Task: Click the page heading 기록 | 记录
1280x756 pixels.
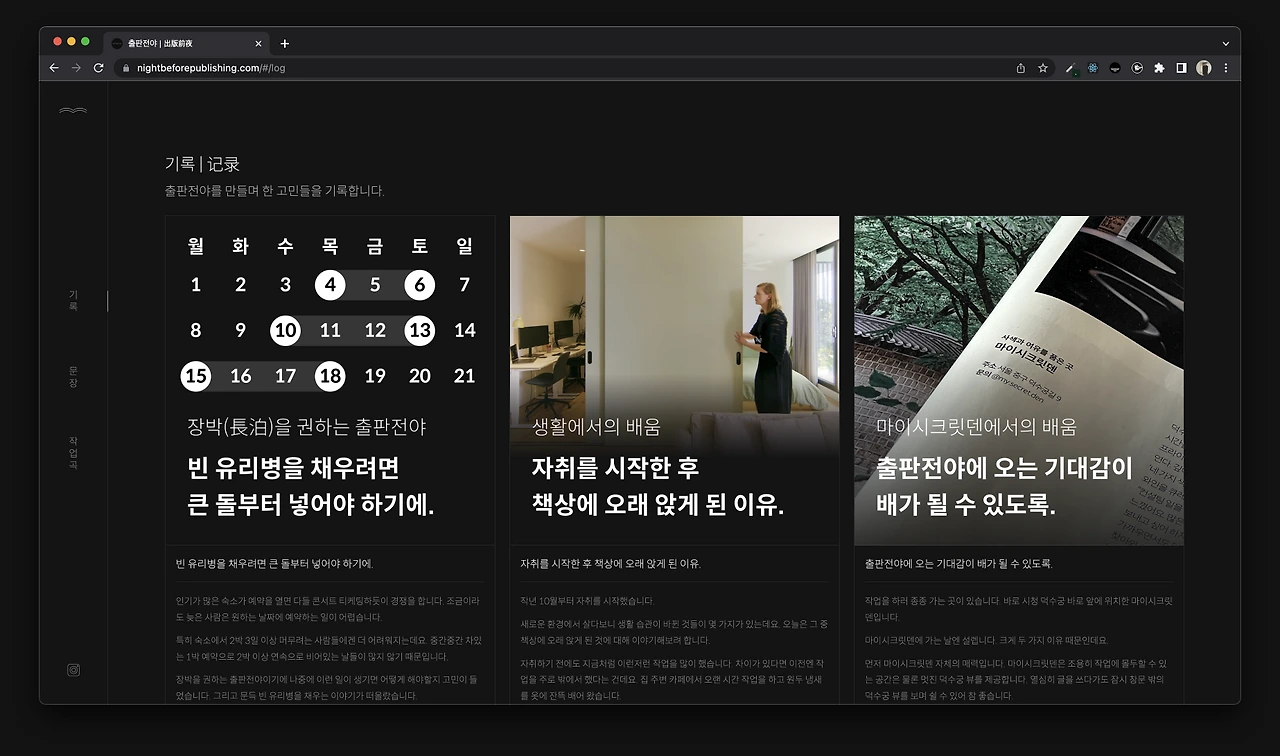Action: point(202,164)
